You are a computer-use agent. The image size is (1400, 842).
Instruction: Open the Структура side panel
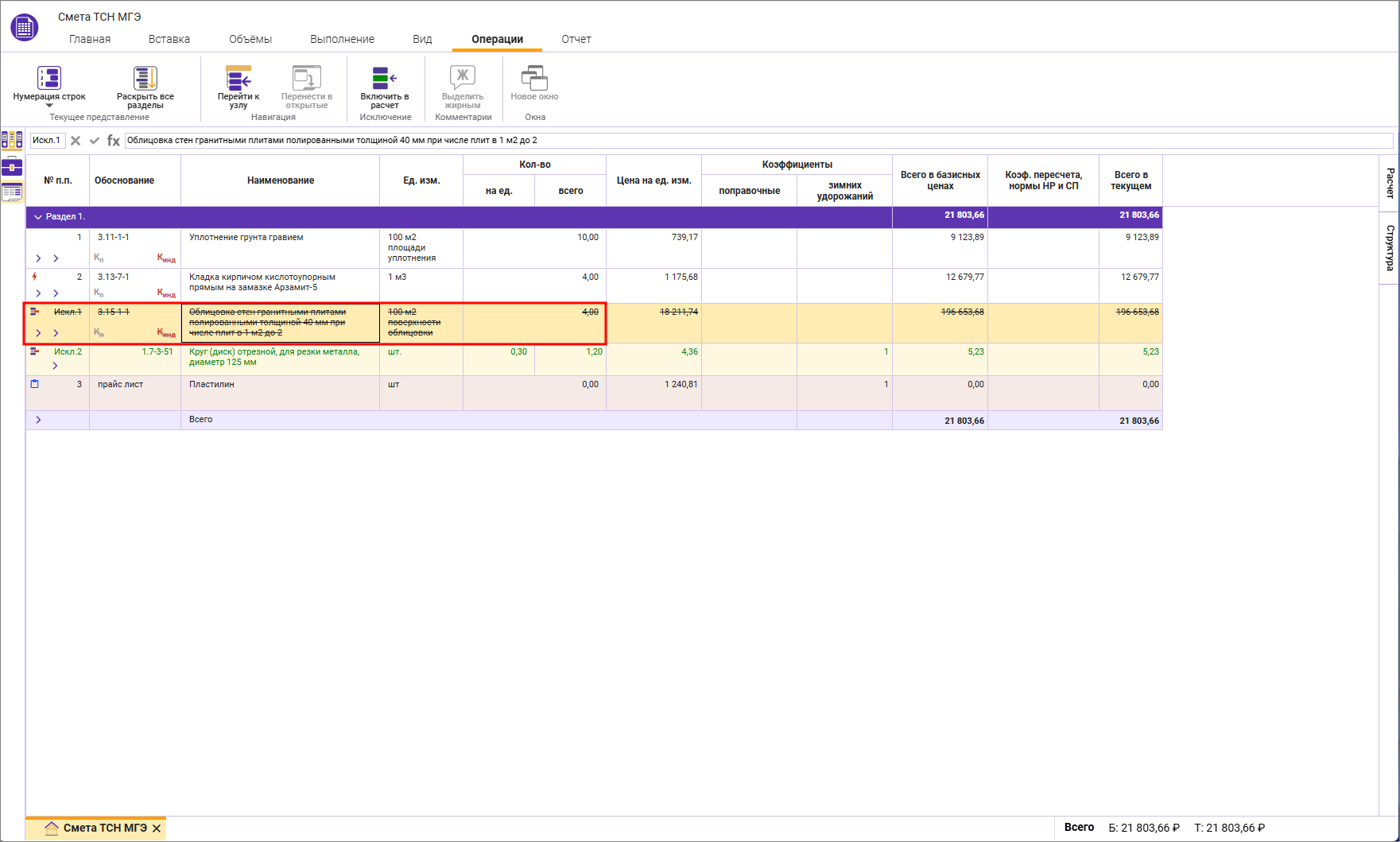coord(1389,247)
